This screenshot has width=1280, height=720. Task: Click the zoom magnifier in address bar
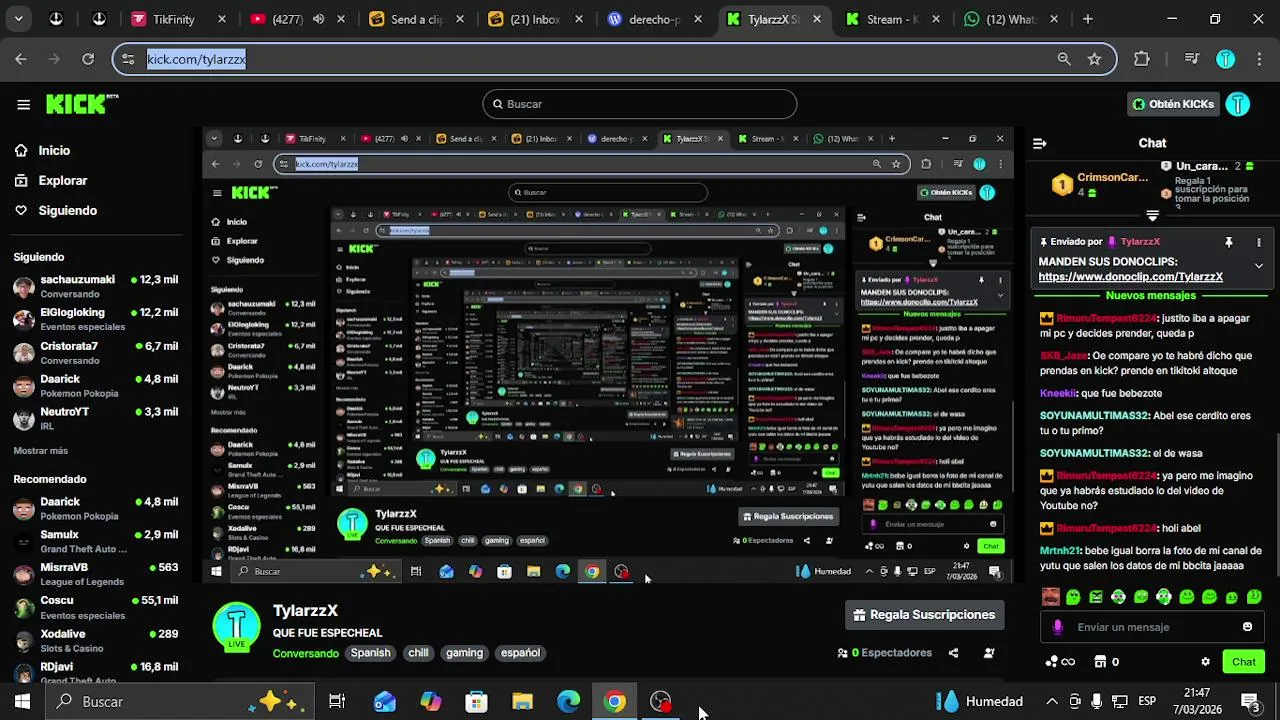(1064, 59)
